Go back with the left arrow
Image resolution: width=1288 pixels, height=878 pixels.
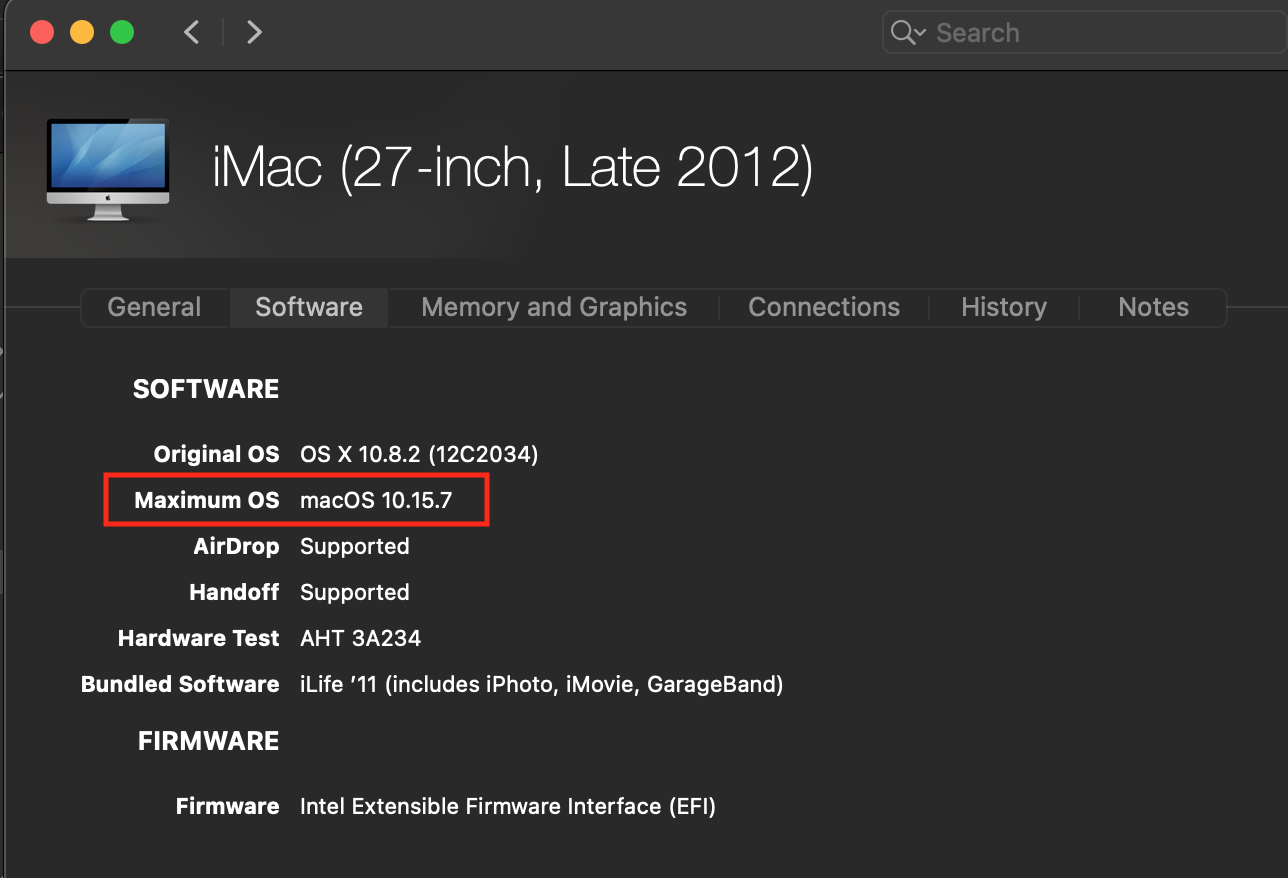coord(192,32)
